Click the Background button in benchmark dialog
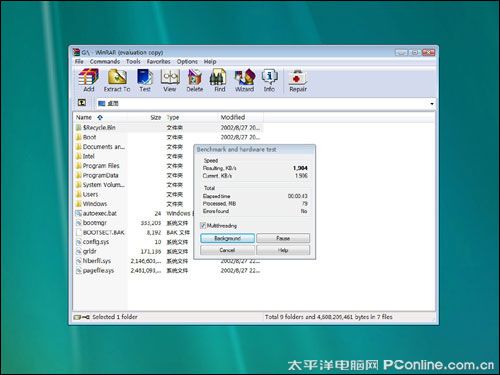This screenshot has height=375, width=500. 228,238
